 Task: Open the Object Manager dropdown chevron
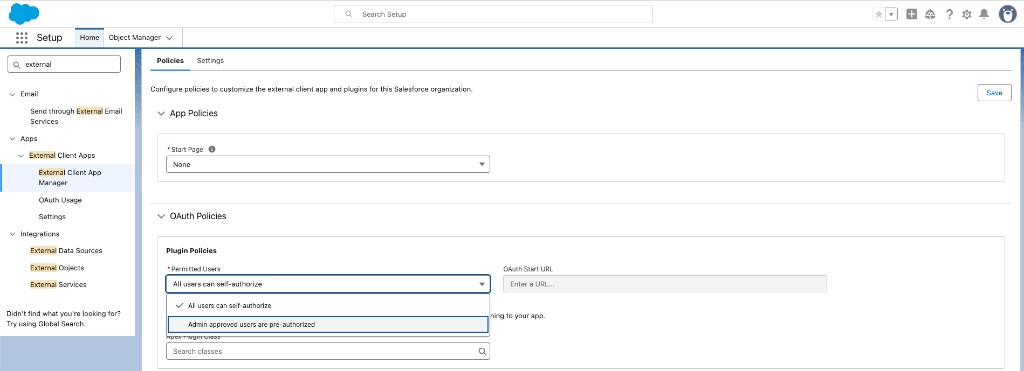click(170, 38)
